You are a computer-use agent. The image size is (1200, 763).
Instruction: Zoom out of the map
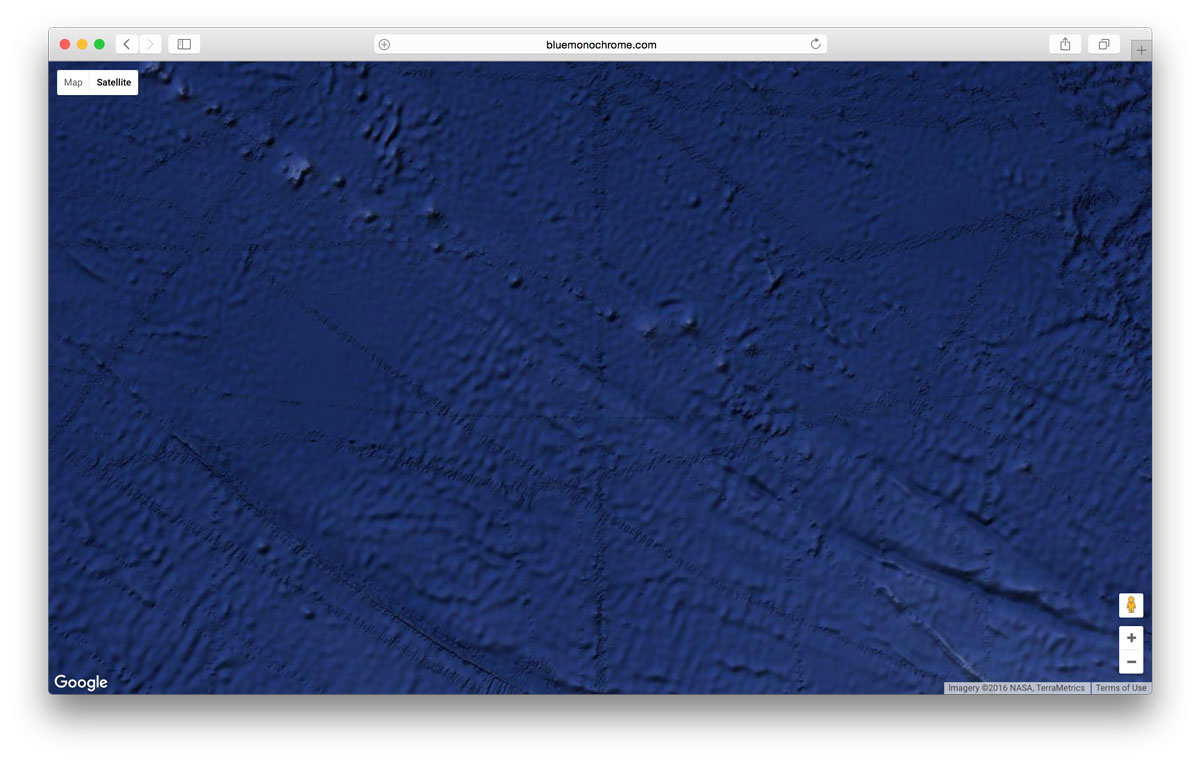point(1131,662)
